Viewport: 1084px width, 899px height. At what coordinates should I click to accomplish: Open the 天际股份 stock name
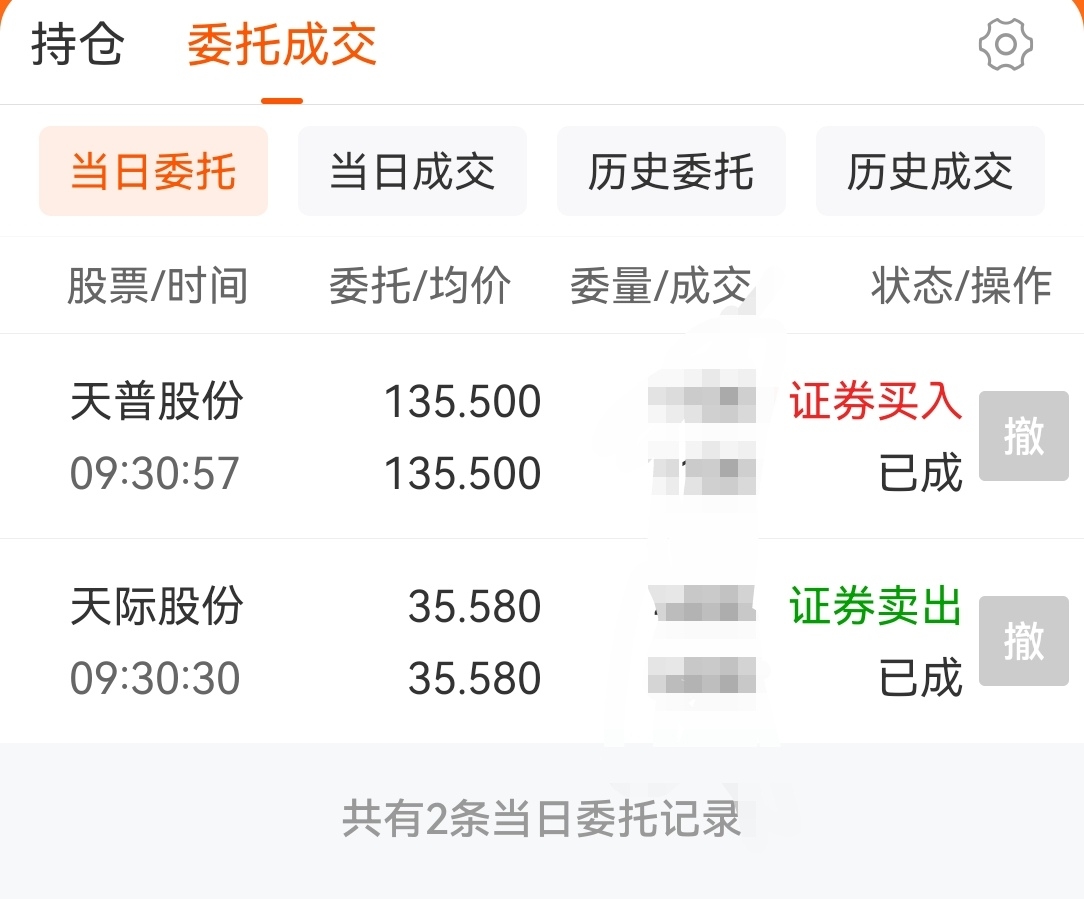tap(157, 606)
